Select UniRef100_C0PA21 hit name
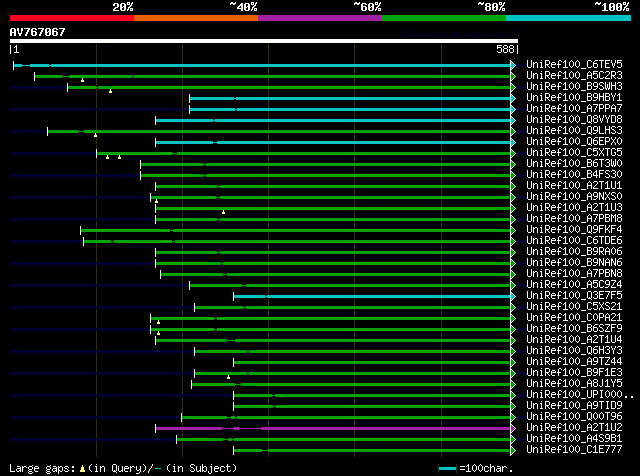 pyautogui.click(x=574, y=318)
